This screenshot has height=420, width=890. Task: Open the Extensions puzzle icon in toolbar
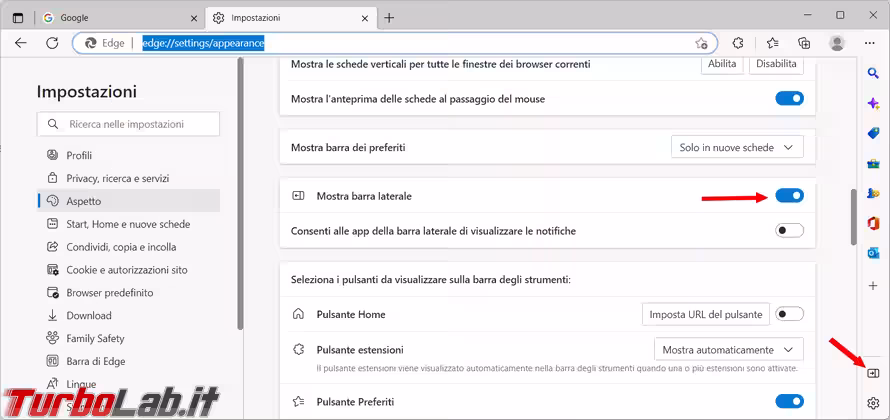point(738,43)
